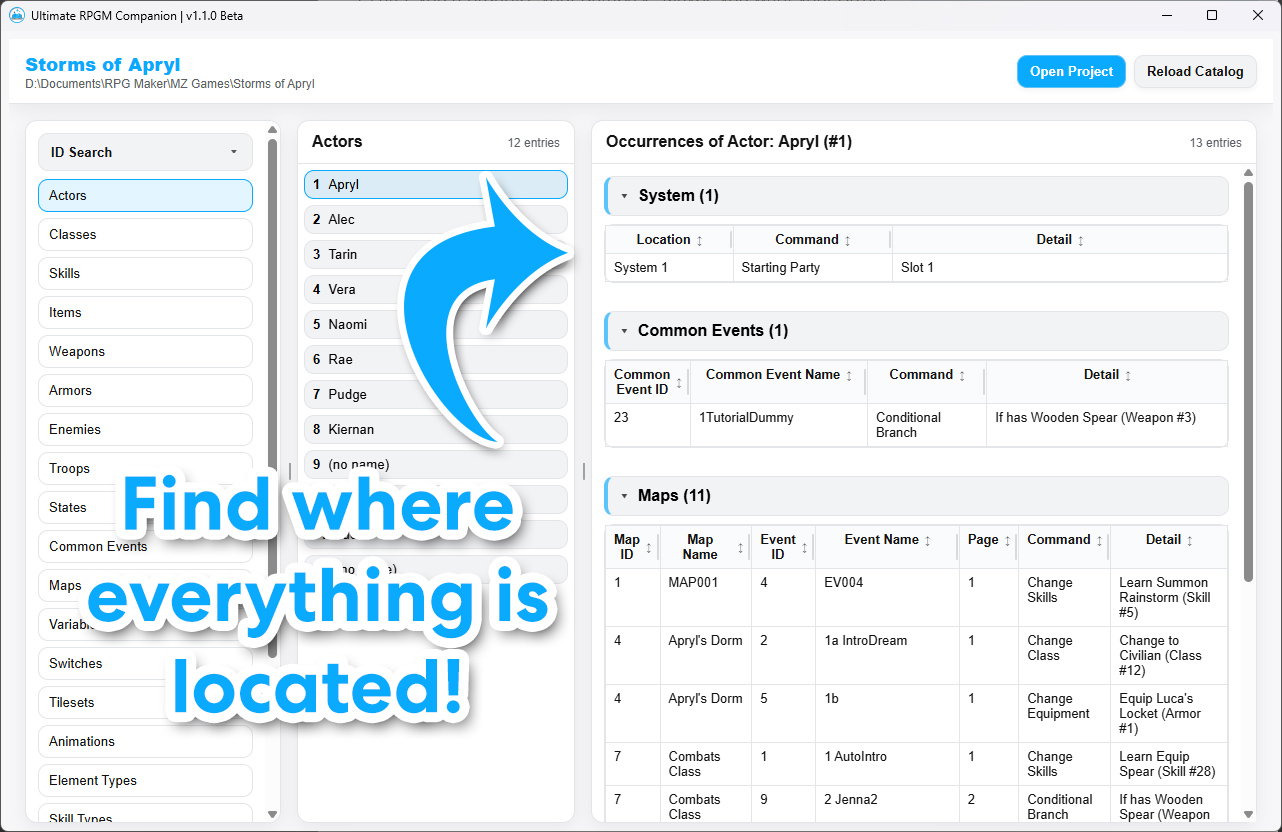This screenshot has width=1282, height=832.
Task: Sort Maps table by Event ID arrows
Action: point(805,548)
